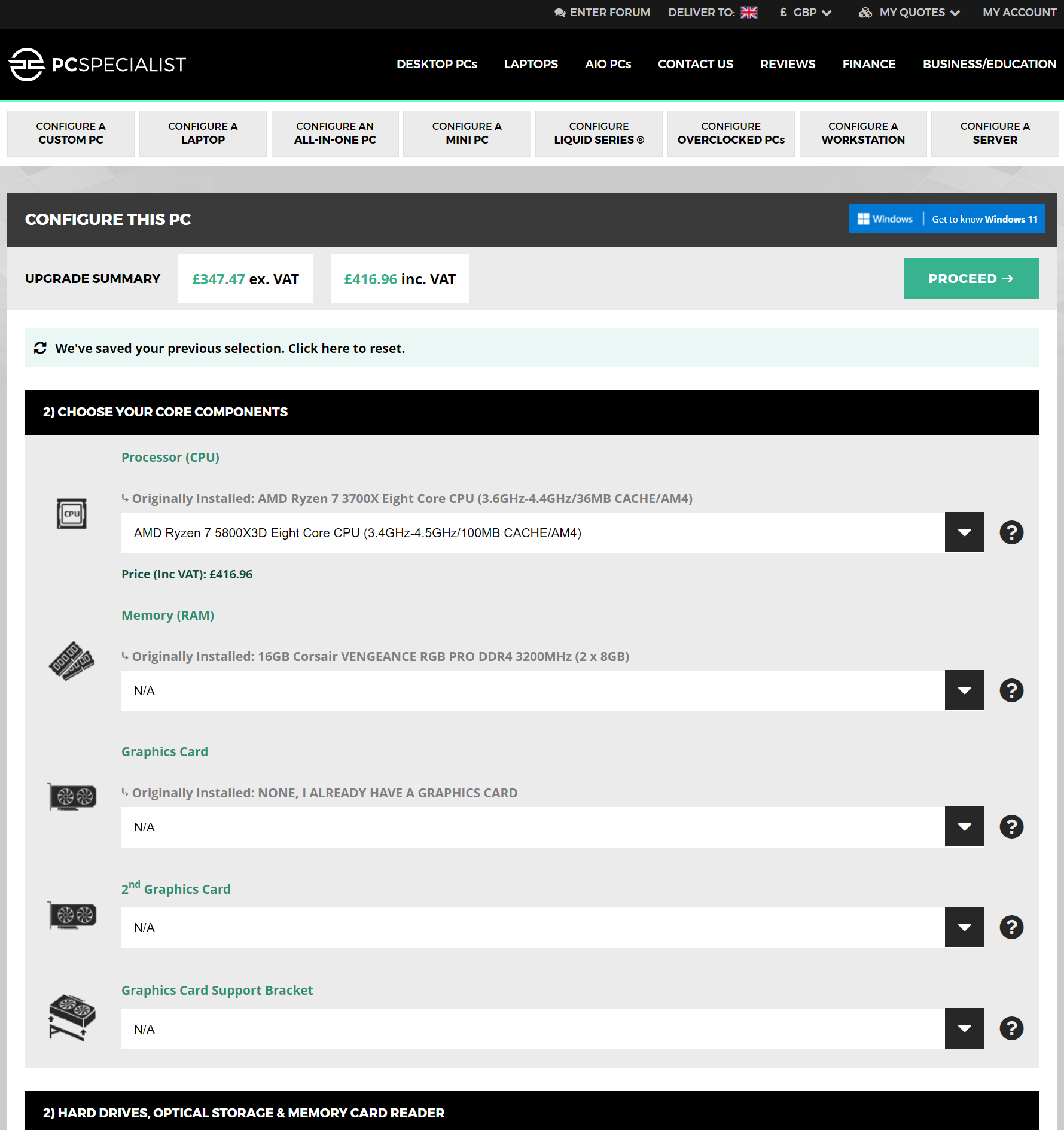Click the Windows logo in the banner
The height and width of the screenshot is (1130, 1064).
point(863,219)
